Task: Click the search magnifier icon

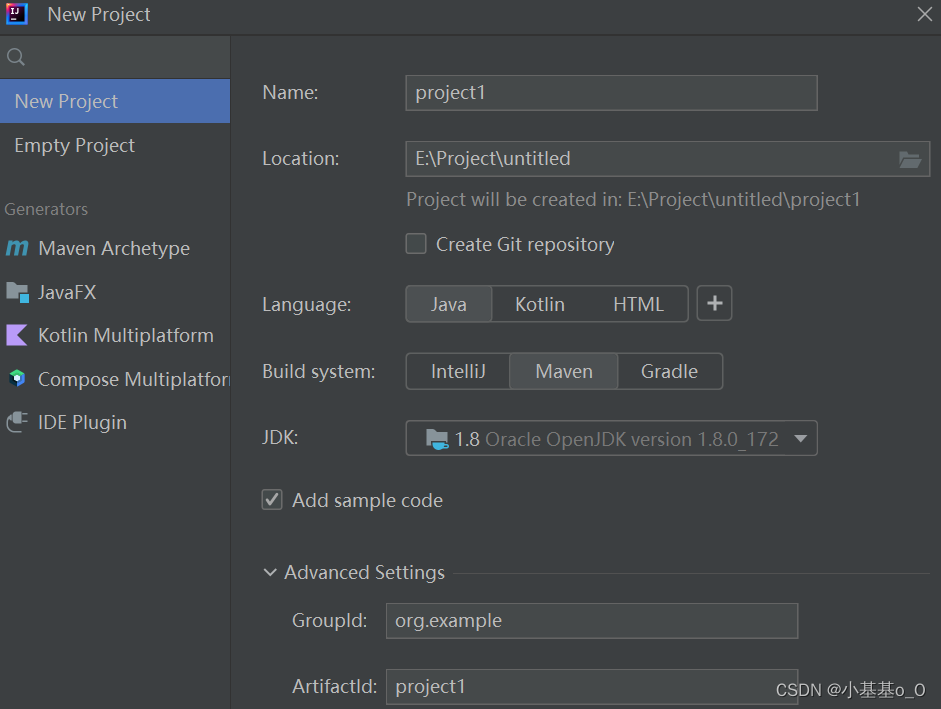Action: click(16, 57)
